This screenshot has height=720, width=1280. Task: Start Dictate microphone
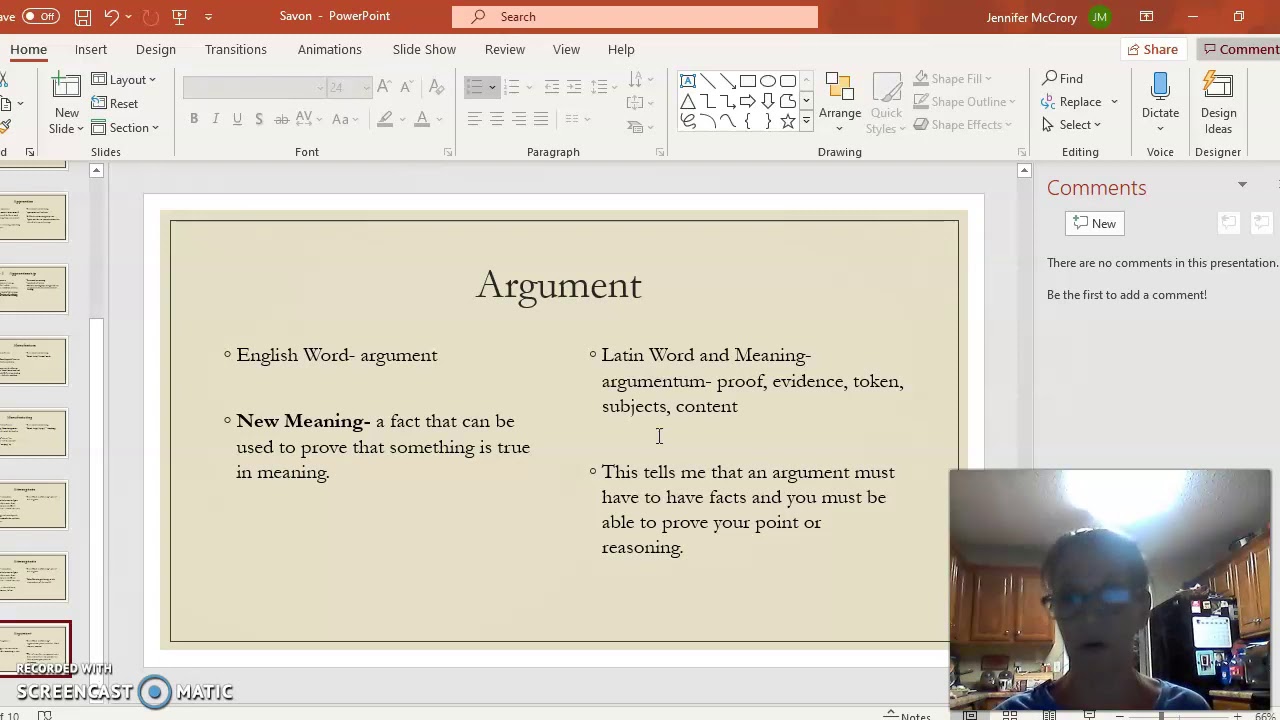(x=1160, y=104)
